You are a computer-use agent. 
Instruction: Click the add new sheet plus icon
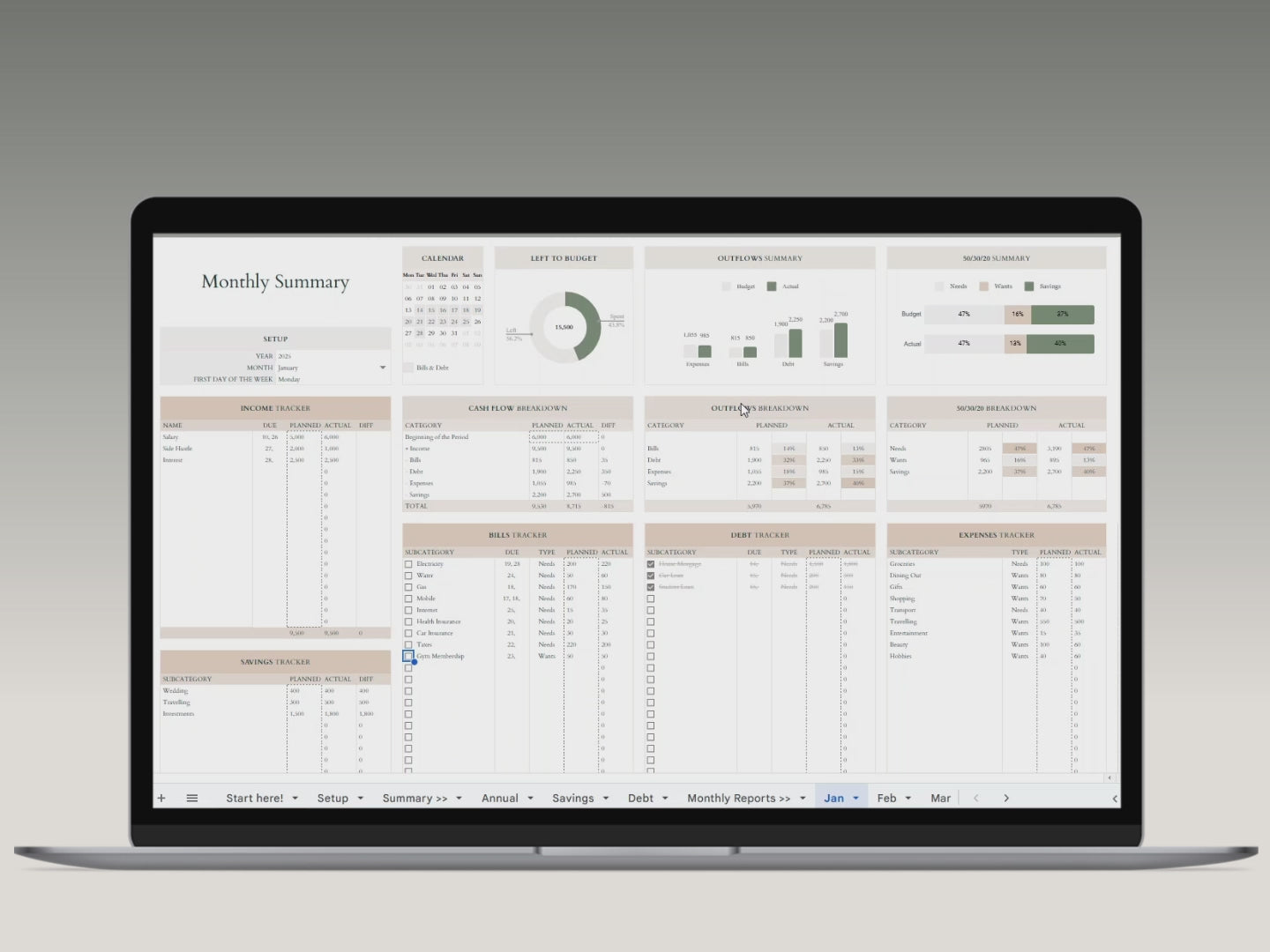click(x=161, y=798)
